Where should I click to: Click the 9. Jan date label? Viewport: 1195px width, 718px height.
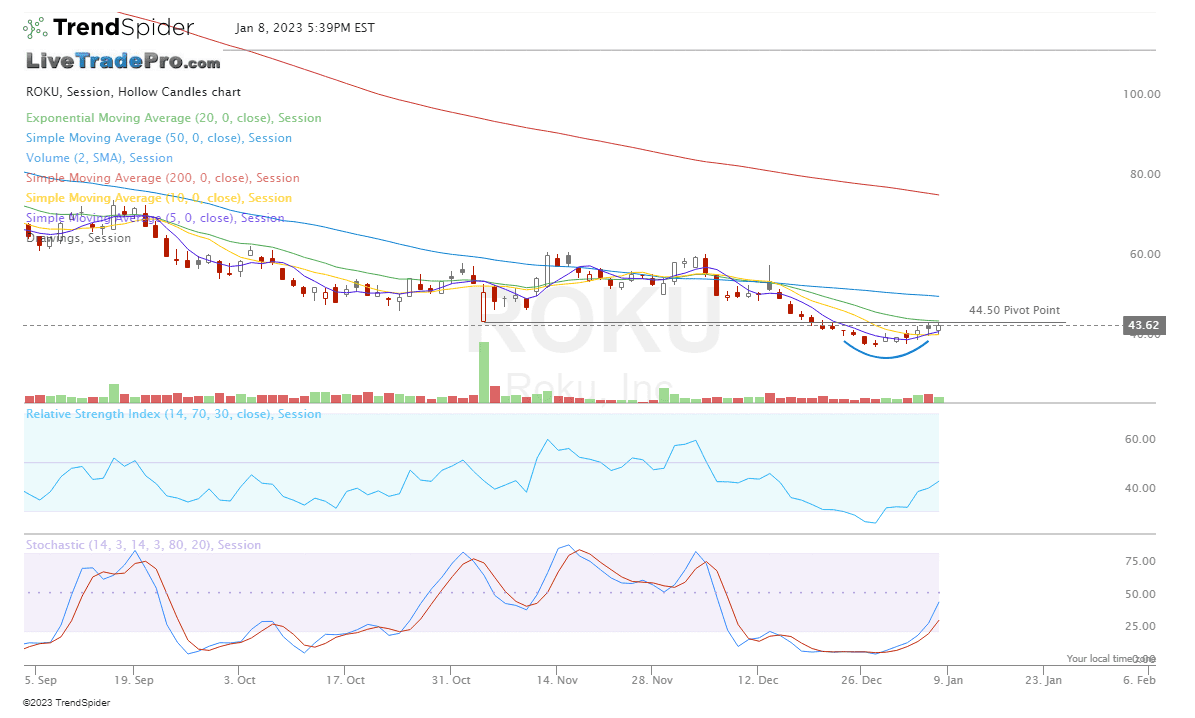click(x=948, y=680)
